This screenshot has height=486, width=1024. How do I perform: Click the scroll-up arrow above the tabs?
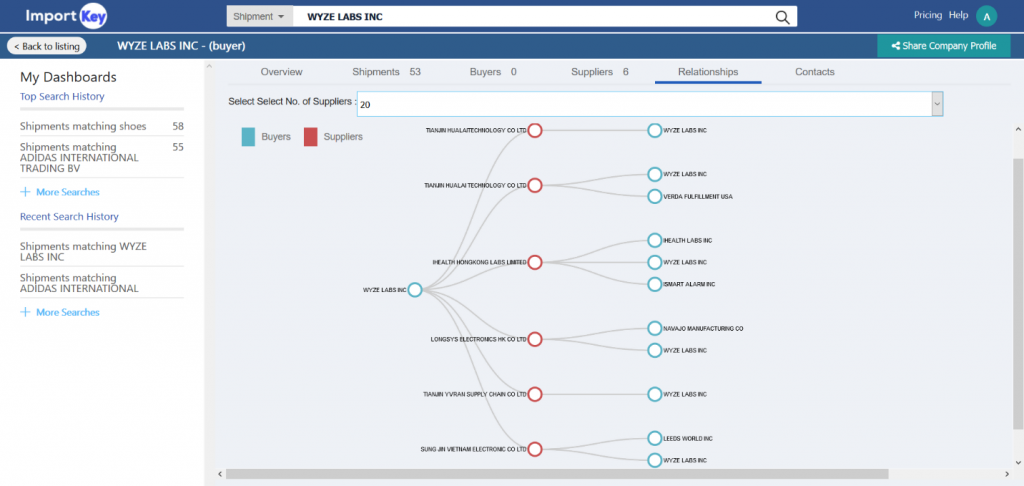coord(210,65)
